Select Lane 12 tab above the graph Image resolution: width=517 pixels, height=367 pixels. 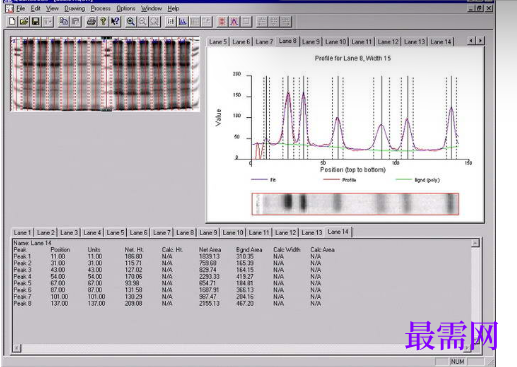(x=388, y=42)
